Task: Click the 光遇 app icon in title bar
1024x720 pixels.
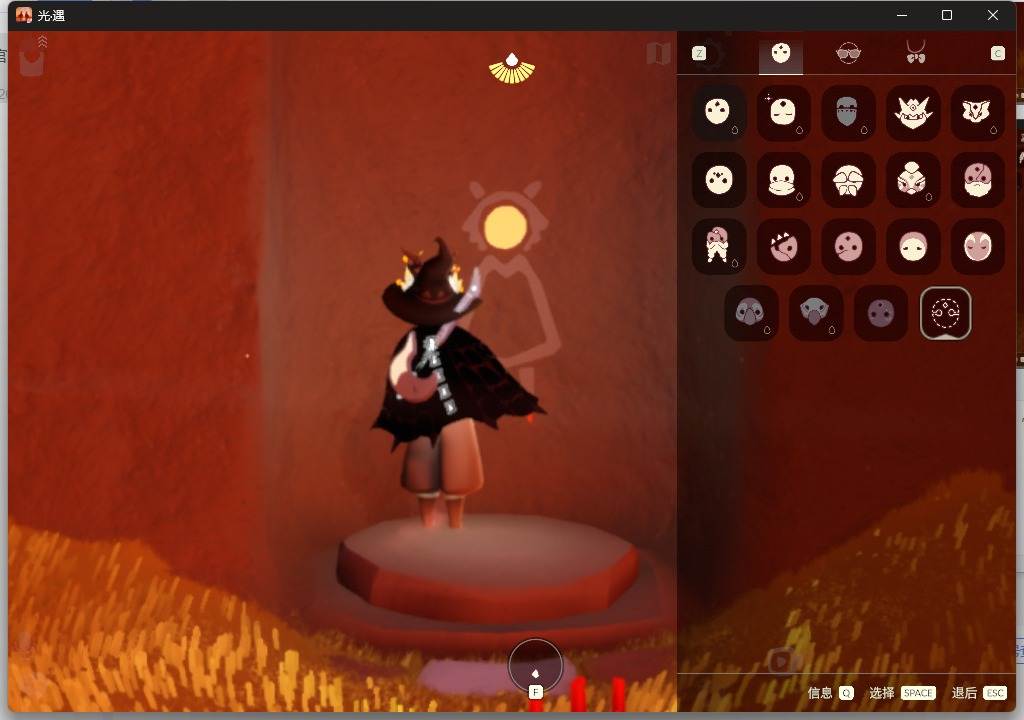Action: point(24,15)
